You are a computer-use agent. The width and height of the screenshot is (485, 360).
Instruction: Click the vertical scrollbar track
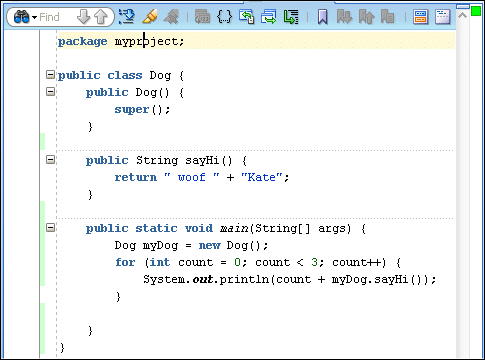[x=462, y=190]
